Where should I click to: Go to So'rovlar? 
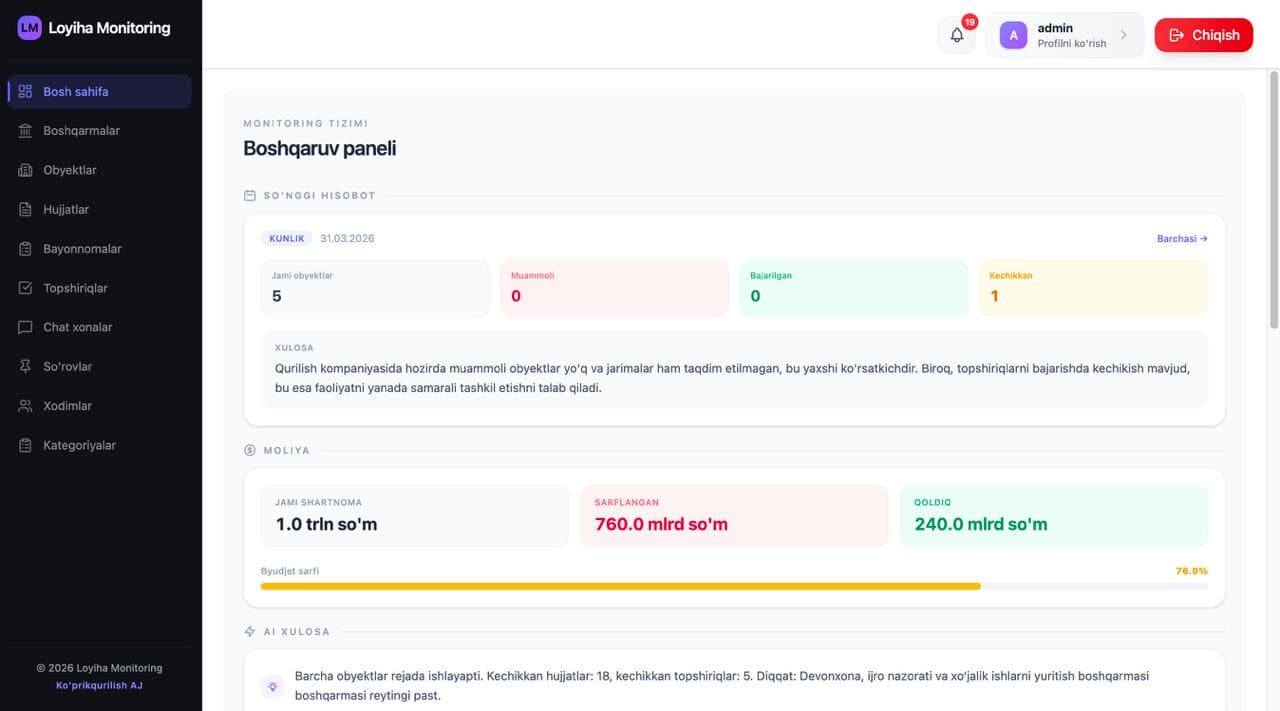point(99,367)
